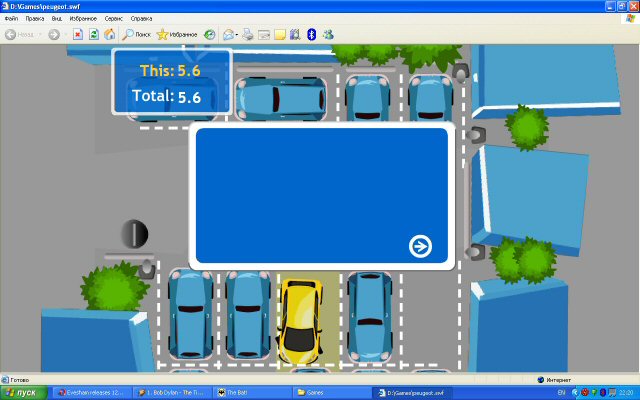Open the Правка menu
Image resolution: width=640 pixels, height=400 pixels.
(x=35, y=18)
